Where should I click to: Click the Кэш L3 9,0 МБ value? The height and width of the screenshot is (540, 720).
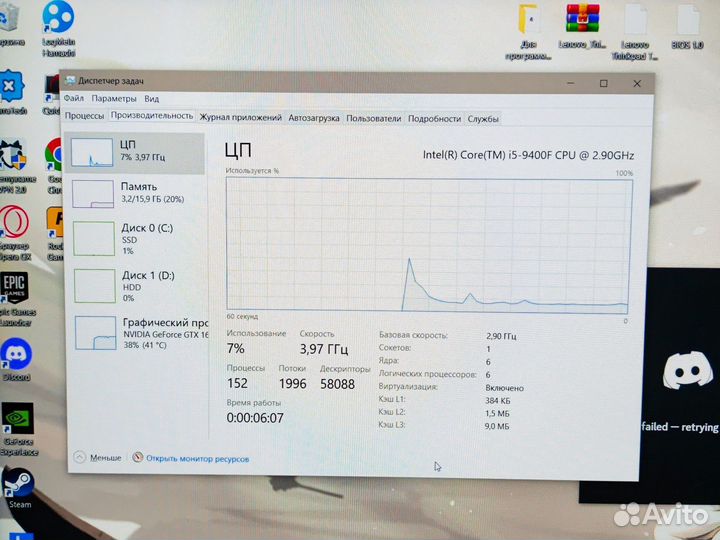tap(497, 426)
